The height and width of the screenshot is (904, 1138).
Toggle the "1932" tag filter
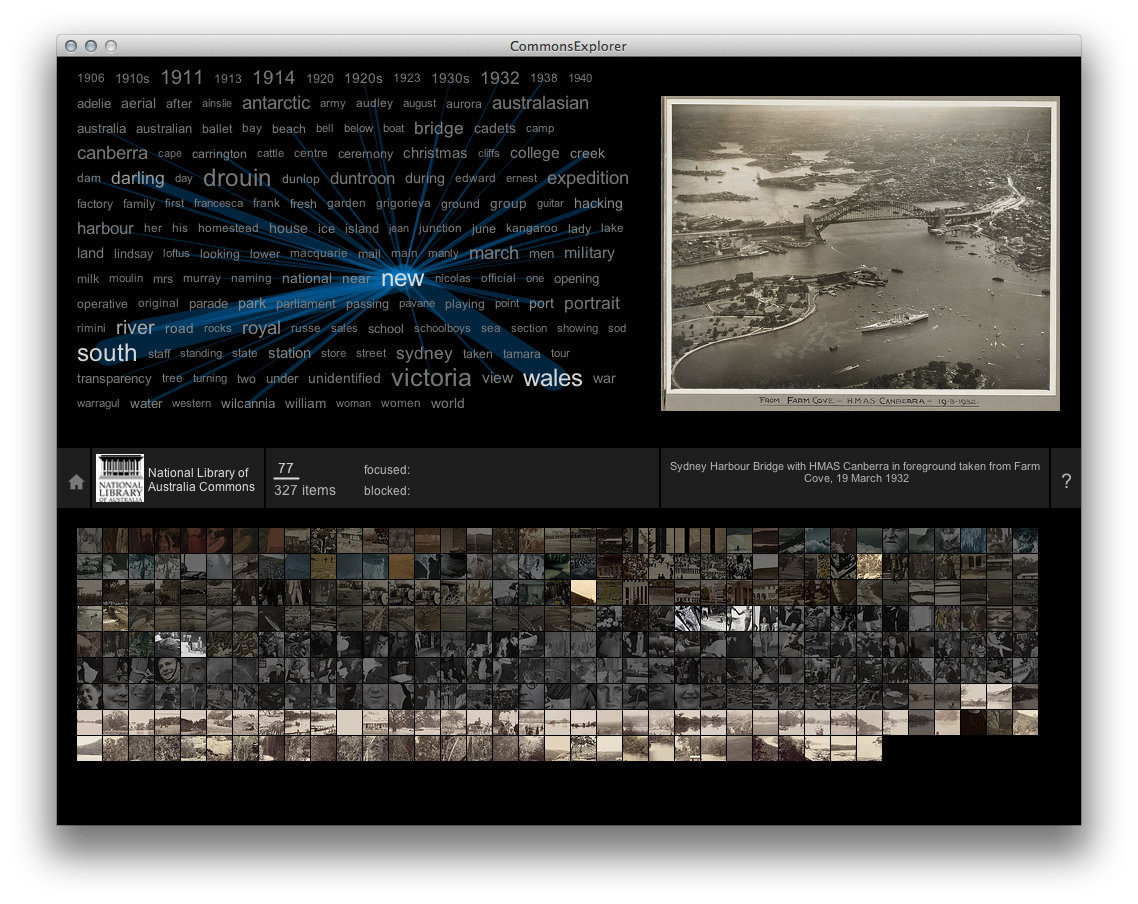(499, 77)
